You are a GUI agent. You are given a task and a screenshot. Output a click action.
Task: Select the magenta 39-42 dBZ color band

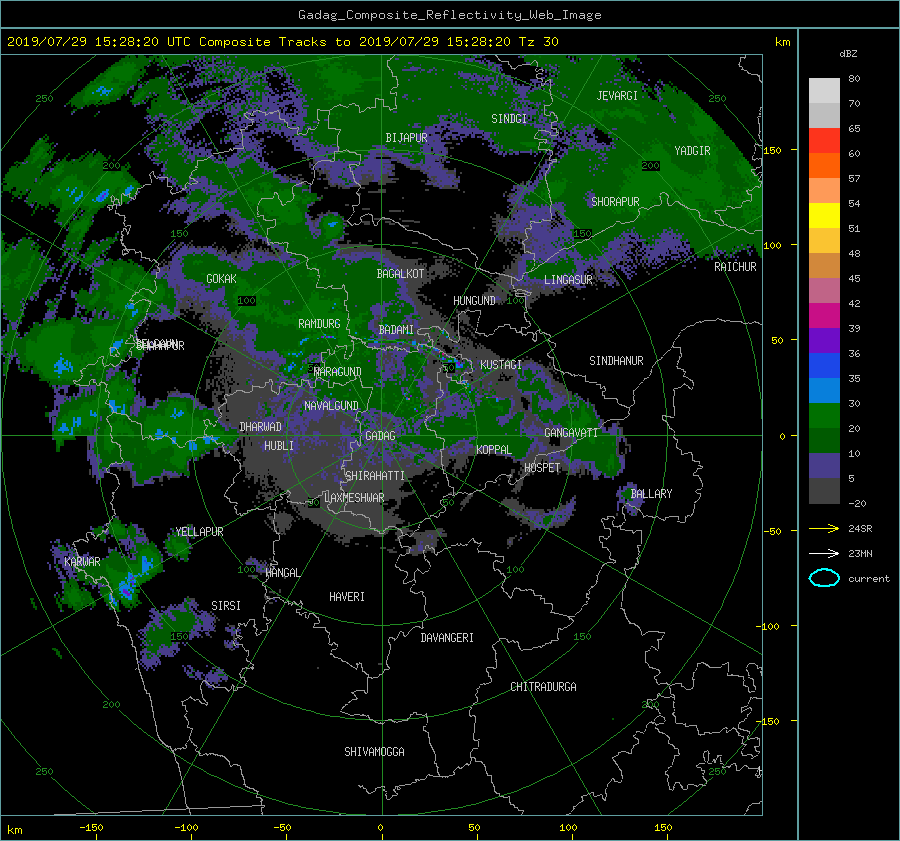(x=824, y=316)
